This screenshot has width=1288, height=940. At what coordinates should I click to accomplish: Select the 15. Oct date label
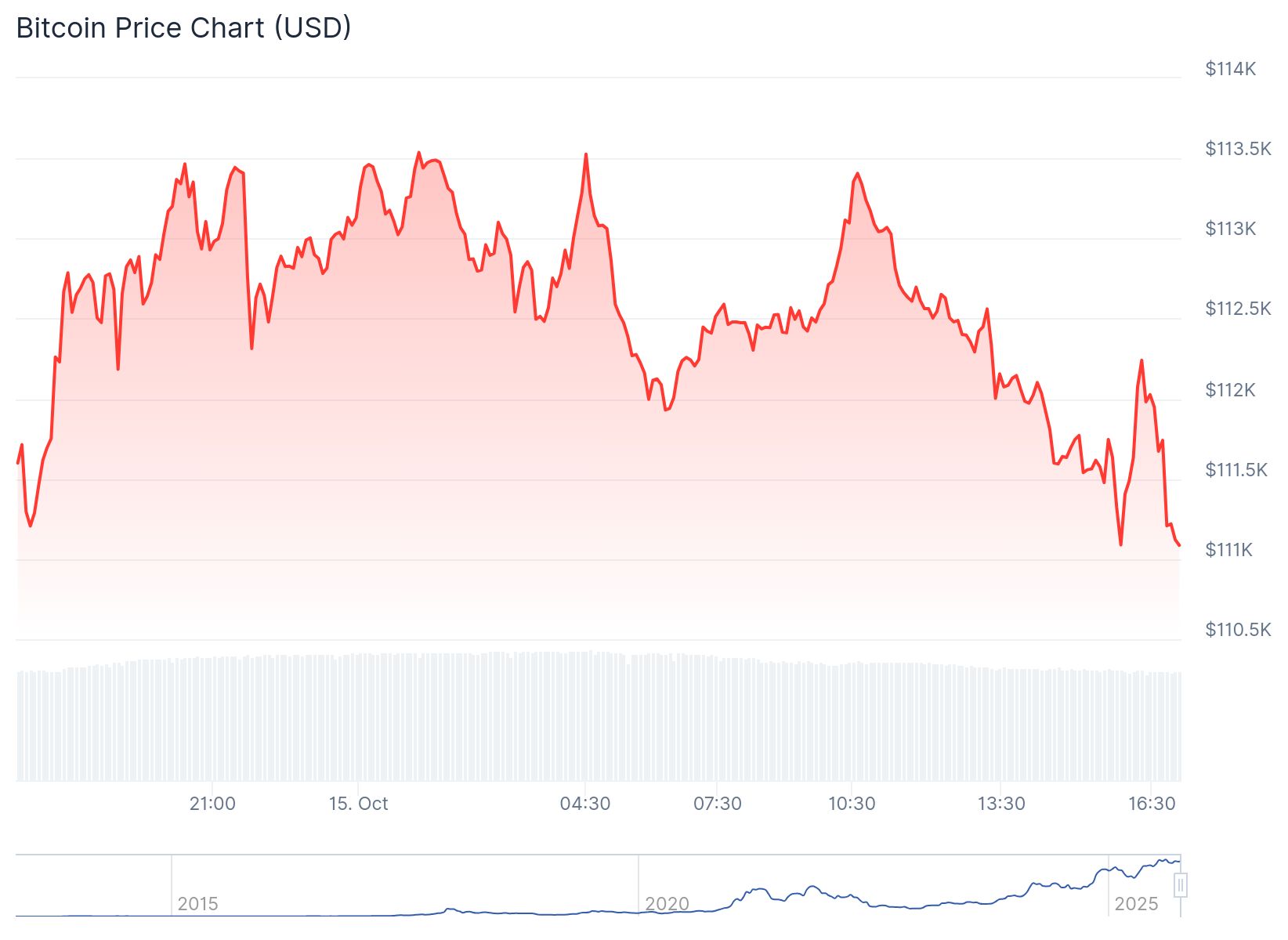(x=358, y=804)
